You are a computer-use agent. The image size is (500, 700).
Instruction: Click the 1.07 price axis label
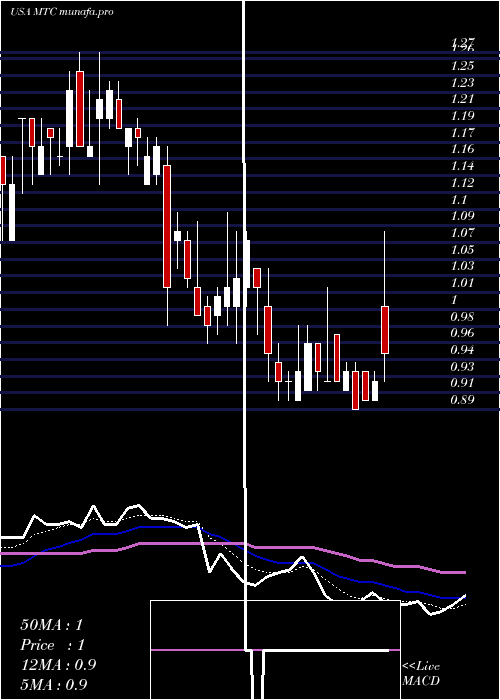point(462,233)
